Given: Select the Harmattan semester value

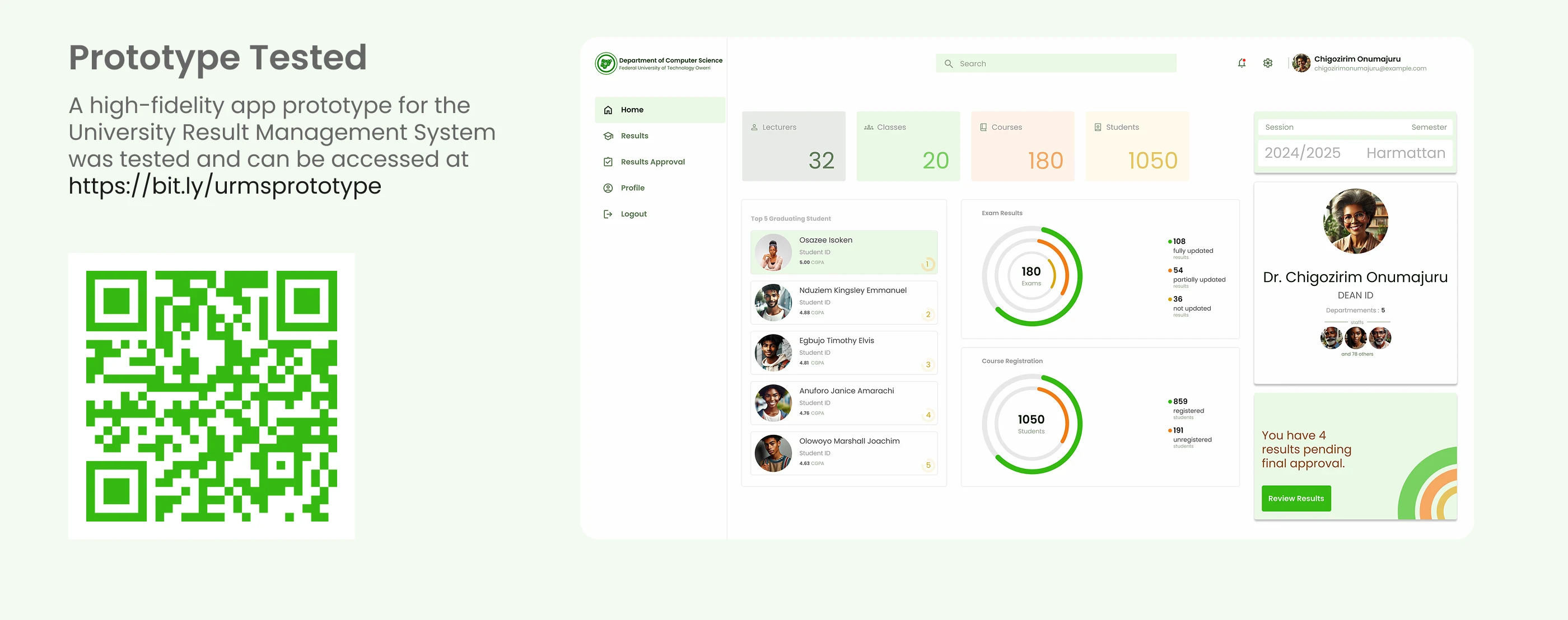Looking at the screenshot, I should (x=1405, y=153).
